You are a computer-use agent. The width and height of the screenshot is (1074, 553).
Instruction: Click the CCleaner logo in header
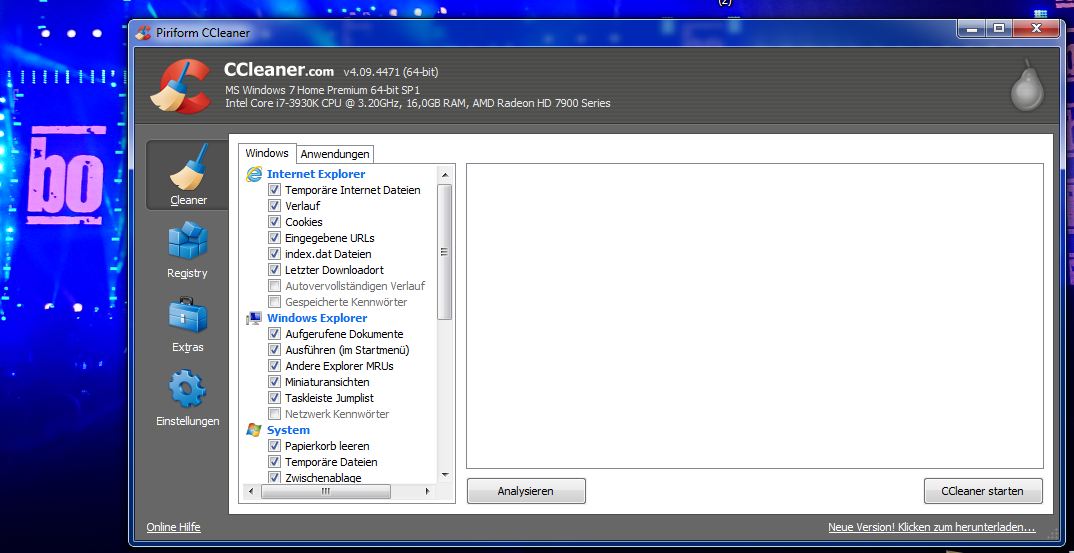(x=181, y=85)
